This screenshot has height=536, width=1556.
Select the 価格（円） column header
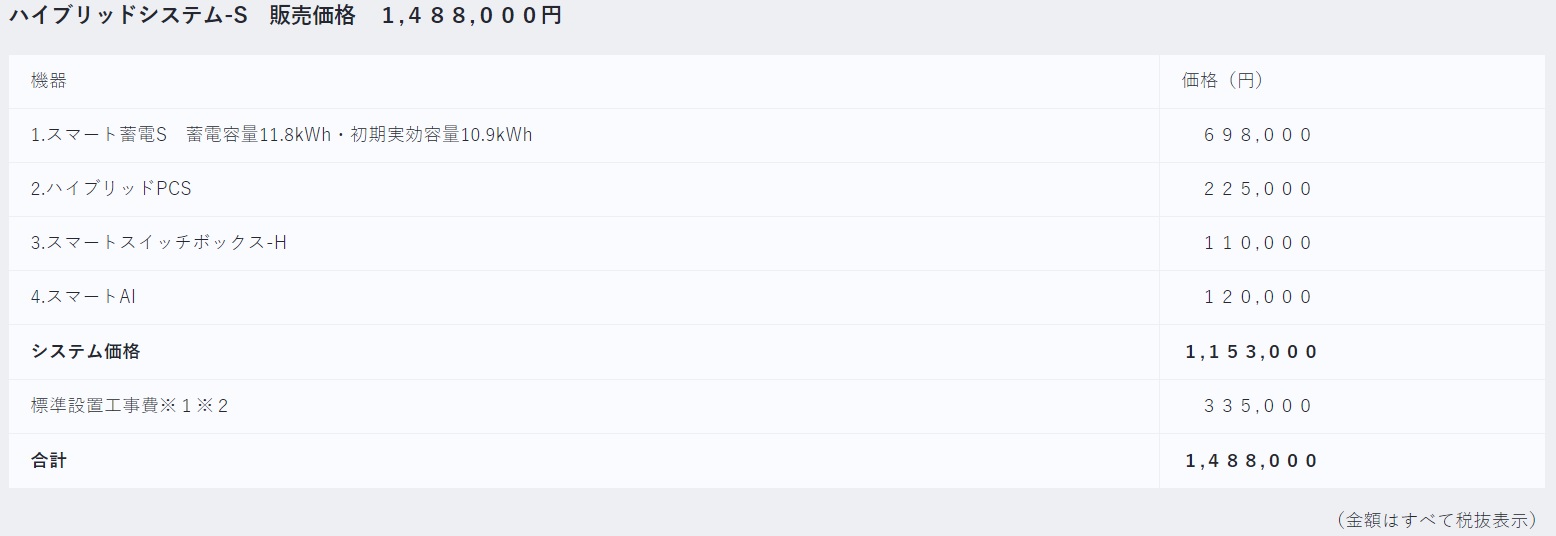click(x=1223, y=81)
